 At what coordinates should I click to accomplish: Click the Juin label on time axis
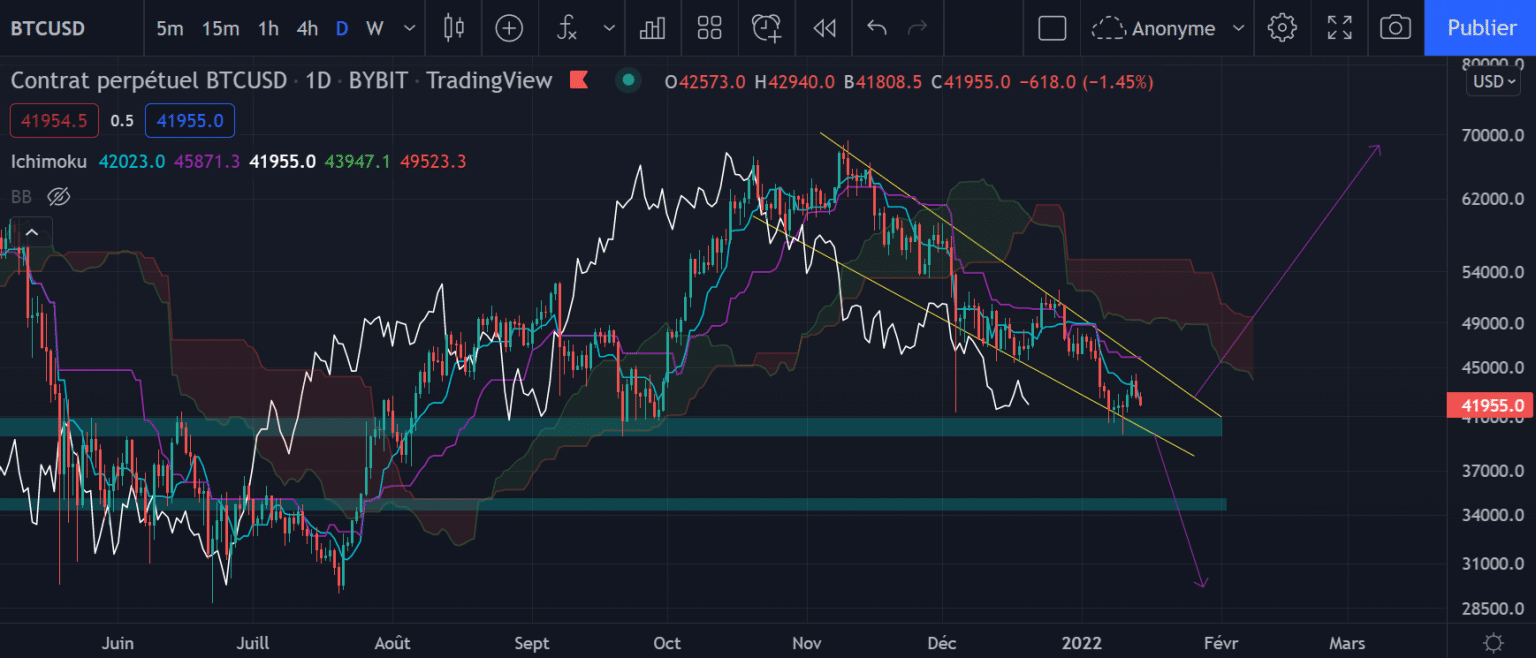point(117,643)
